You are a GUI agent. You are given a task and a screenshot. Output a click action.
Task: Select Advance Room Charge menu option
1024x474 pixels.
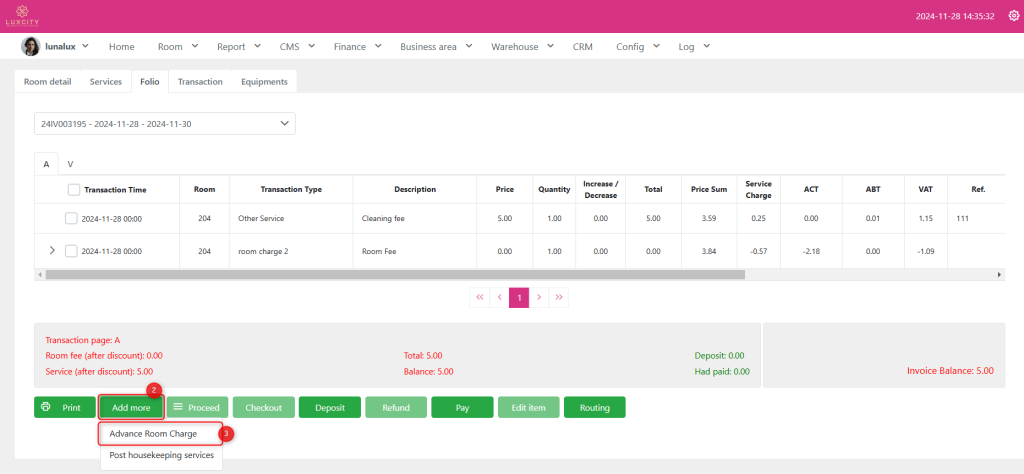pyautogui.click(x=153, y=434)
